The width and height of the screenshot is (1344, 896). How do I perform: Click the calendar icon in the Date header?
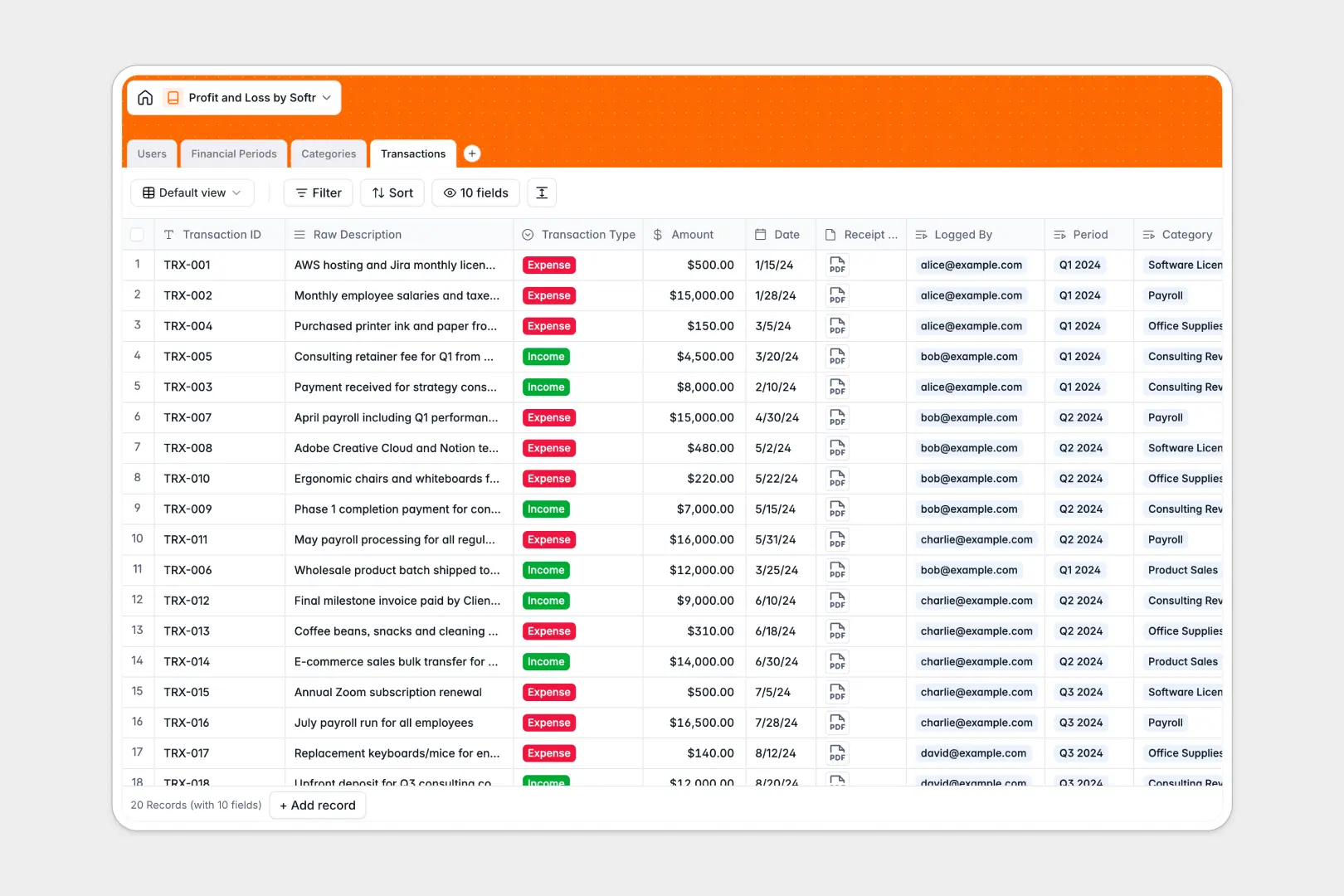(759, 234)
